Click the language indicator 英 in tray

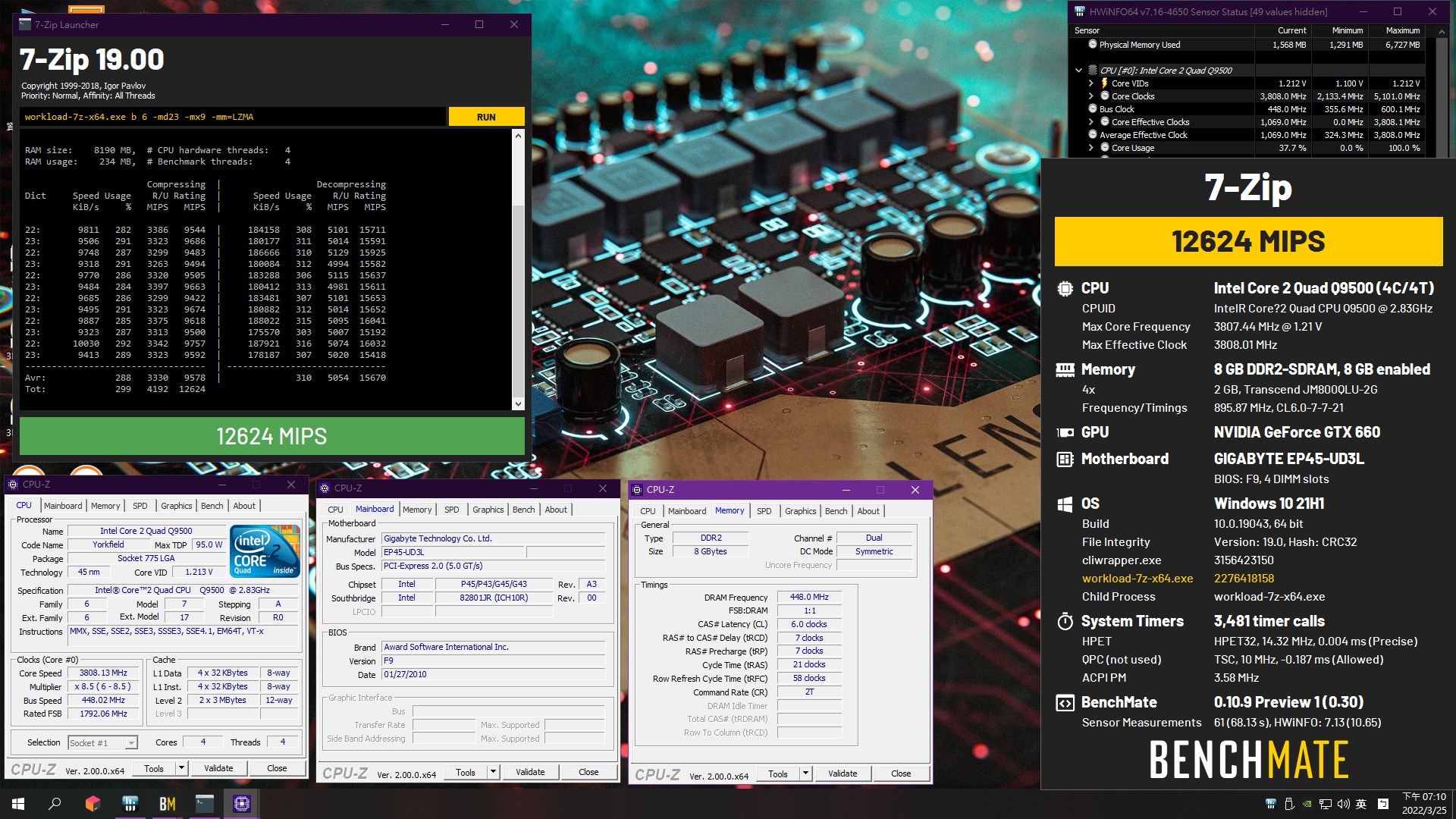click(x=1361, y=804)
